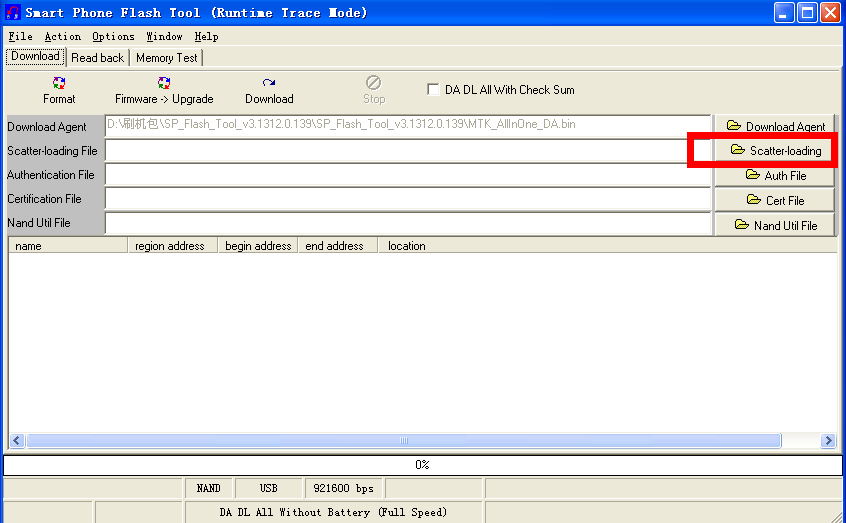Click the Authentication File field
The height and width of the screenshot is (523, 846).
(408, 175)
